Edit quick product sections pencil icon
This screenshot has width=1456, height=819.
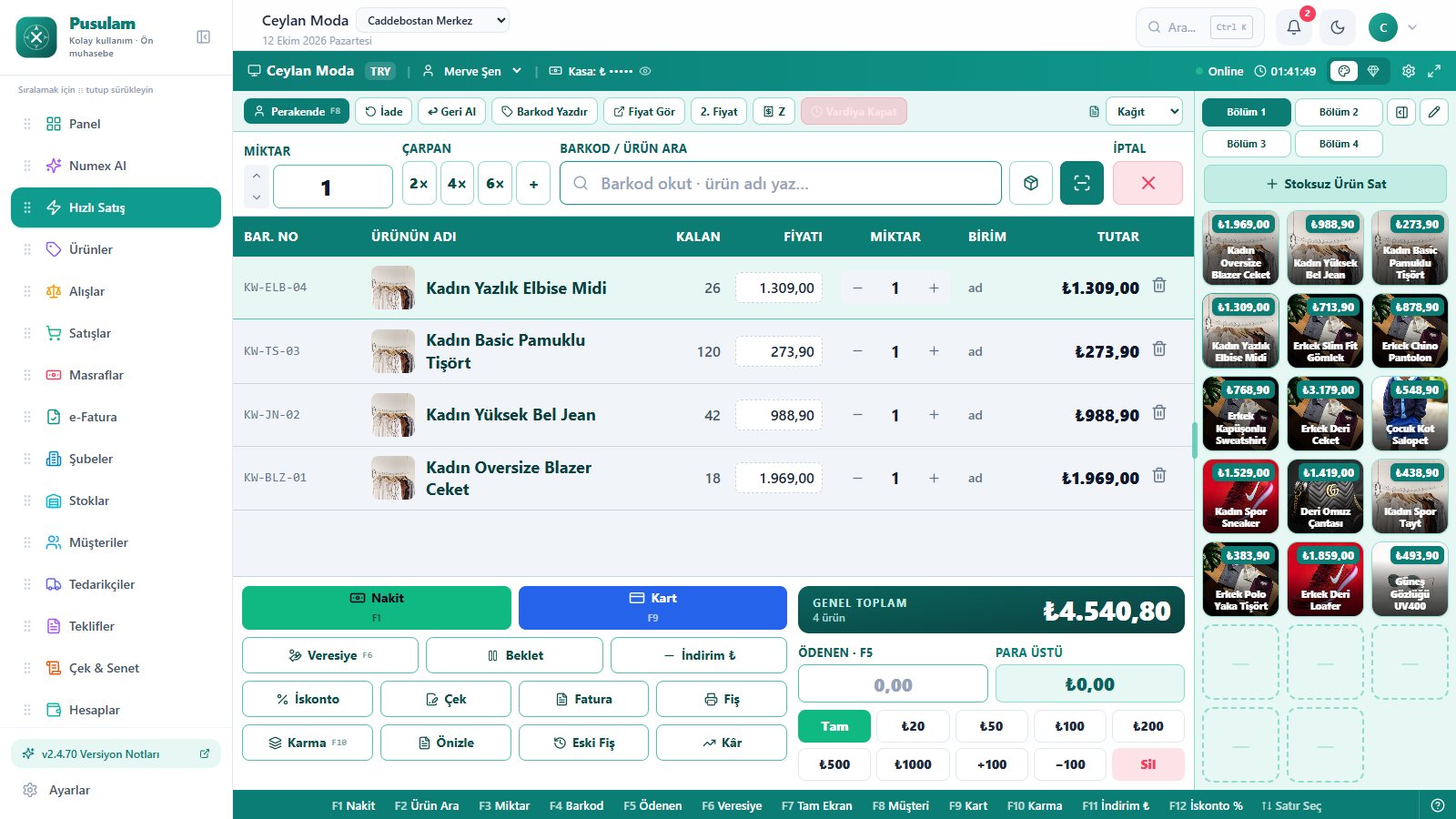[x=1434, y=112]
